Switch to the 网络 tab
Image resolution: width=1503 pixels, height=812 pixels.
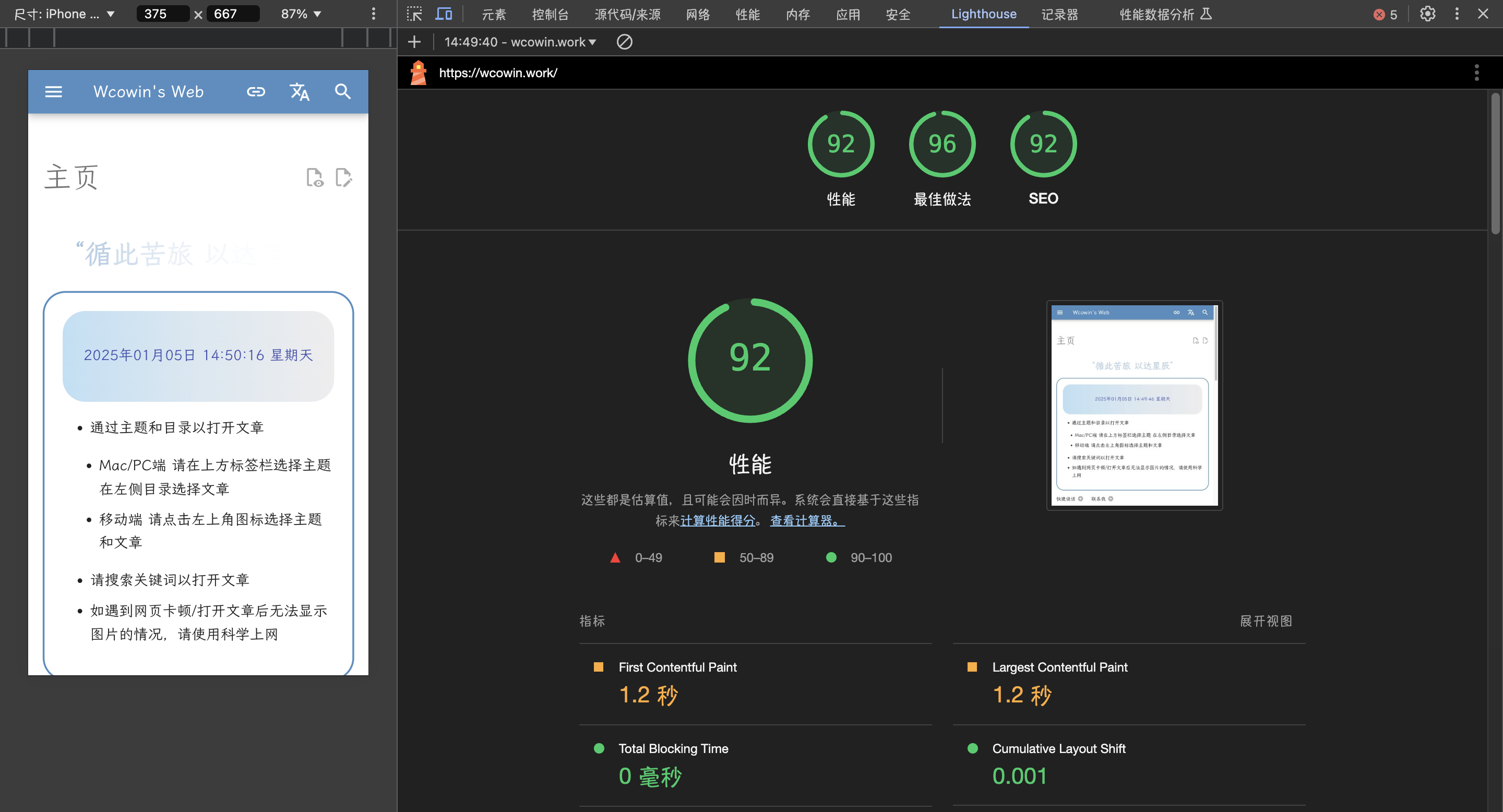point(697,15)
